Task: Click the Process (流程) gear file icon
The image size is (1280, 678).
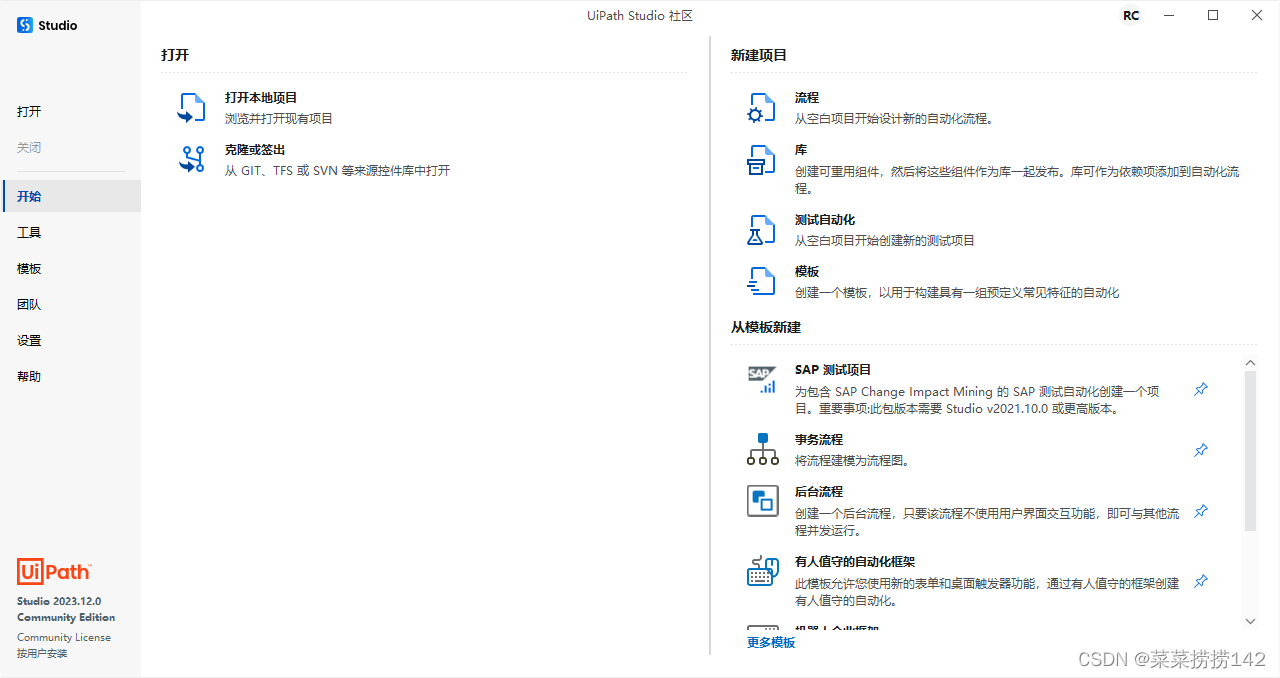Action: point(761,108)
